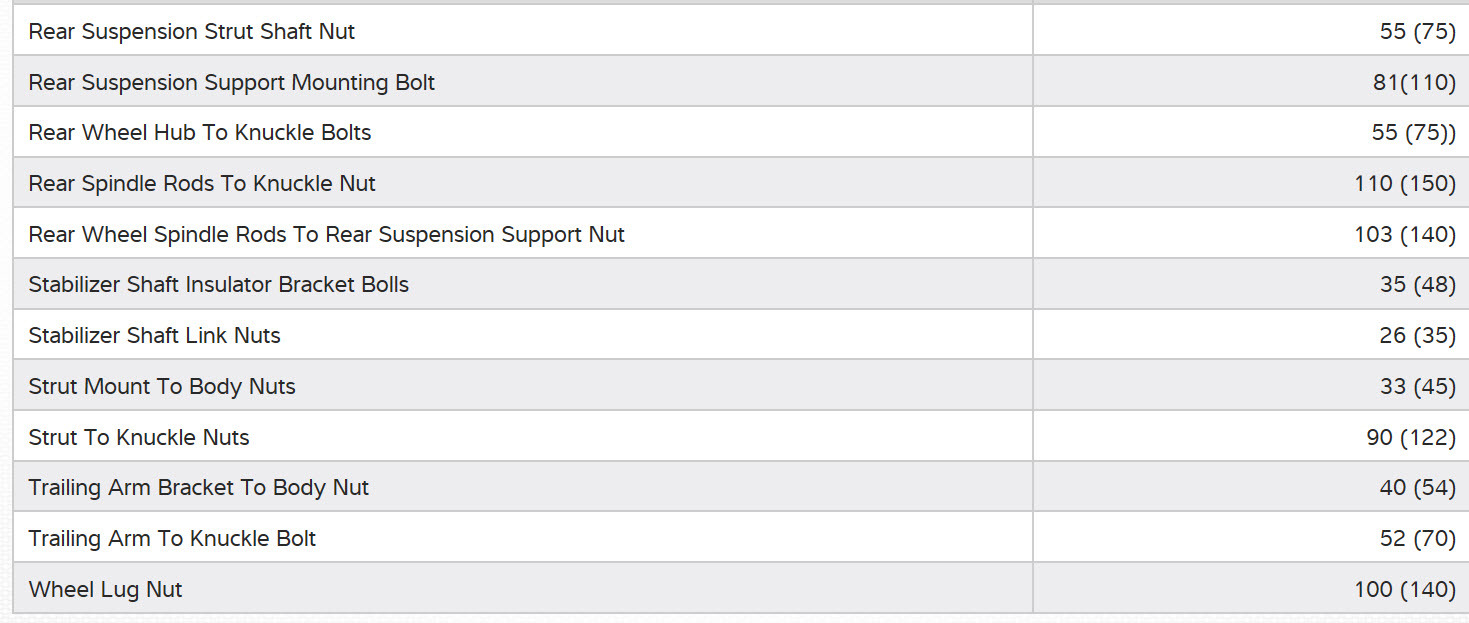The width and height of the screenshot is (1469, 623).
Task: Click the Rear Wheel Hub To Knuckle Bolts label
Action: tap(200, 133)
